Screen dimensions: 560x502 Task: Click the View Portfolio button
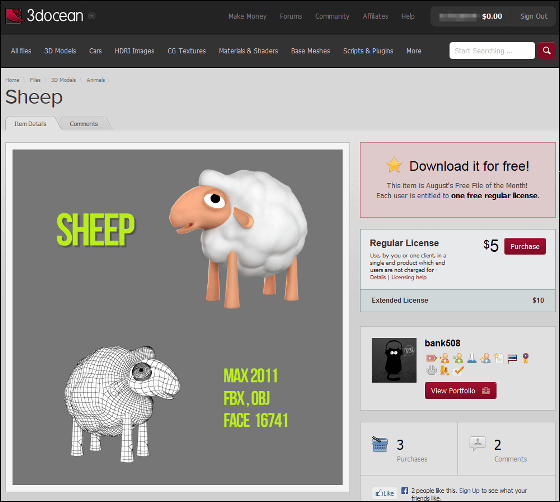click(x=460, y=391)
